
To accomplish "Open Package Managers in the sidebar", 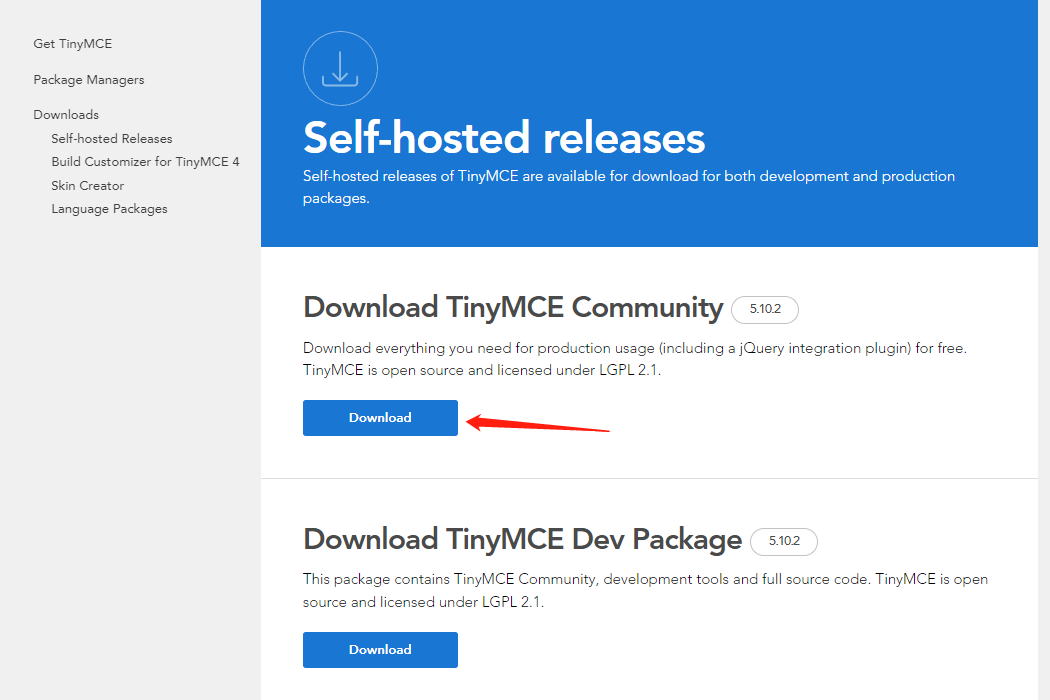I will (x=88, y=80).
